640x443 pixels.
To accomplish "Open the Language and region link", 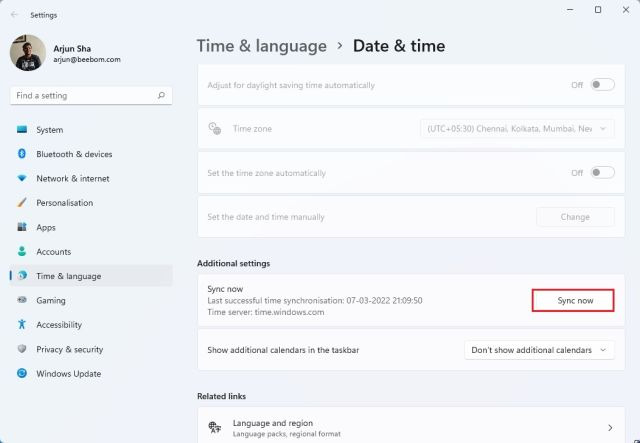I will (x=411, y=425).
